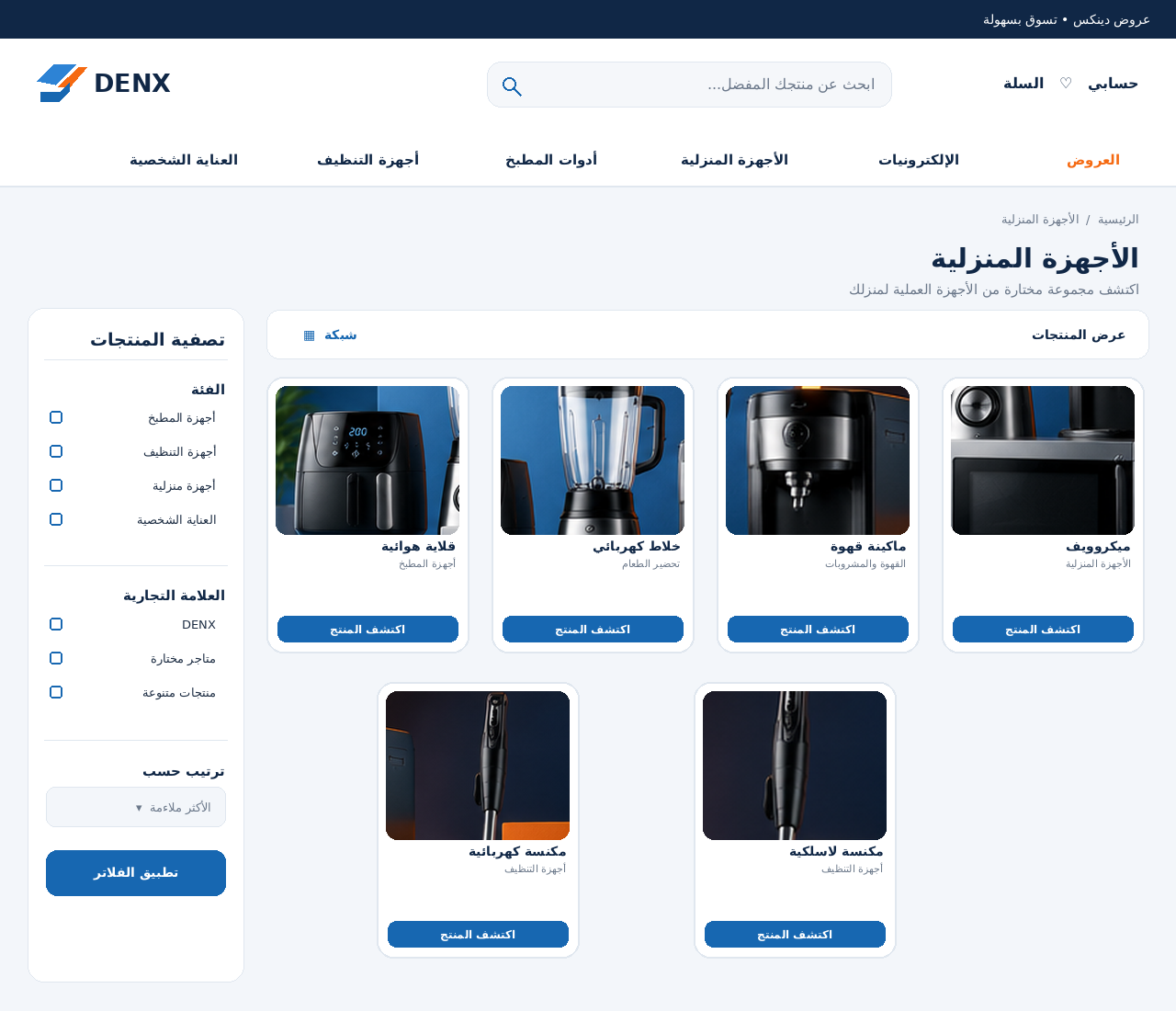Click the search magnifier icon
The height and width of the screenshot is (1011, 1176).
pyautogui.click(x=512, y=86)
